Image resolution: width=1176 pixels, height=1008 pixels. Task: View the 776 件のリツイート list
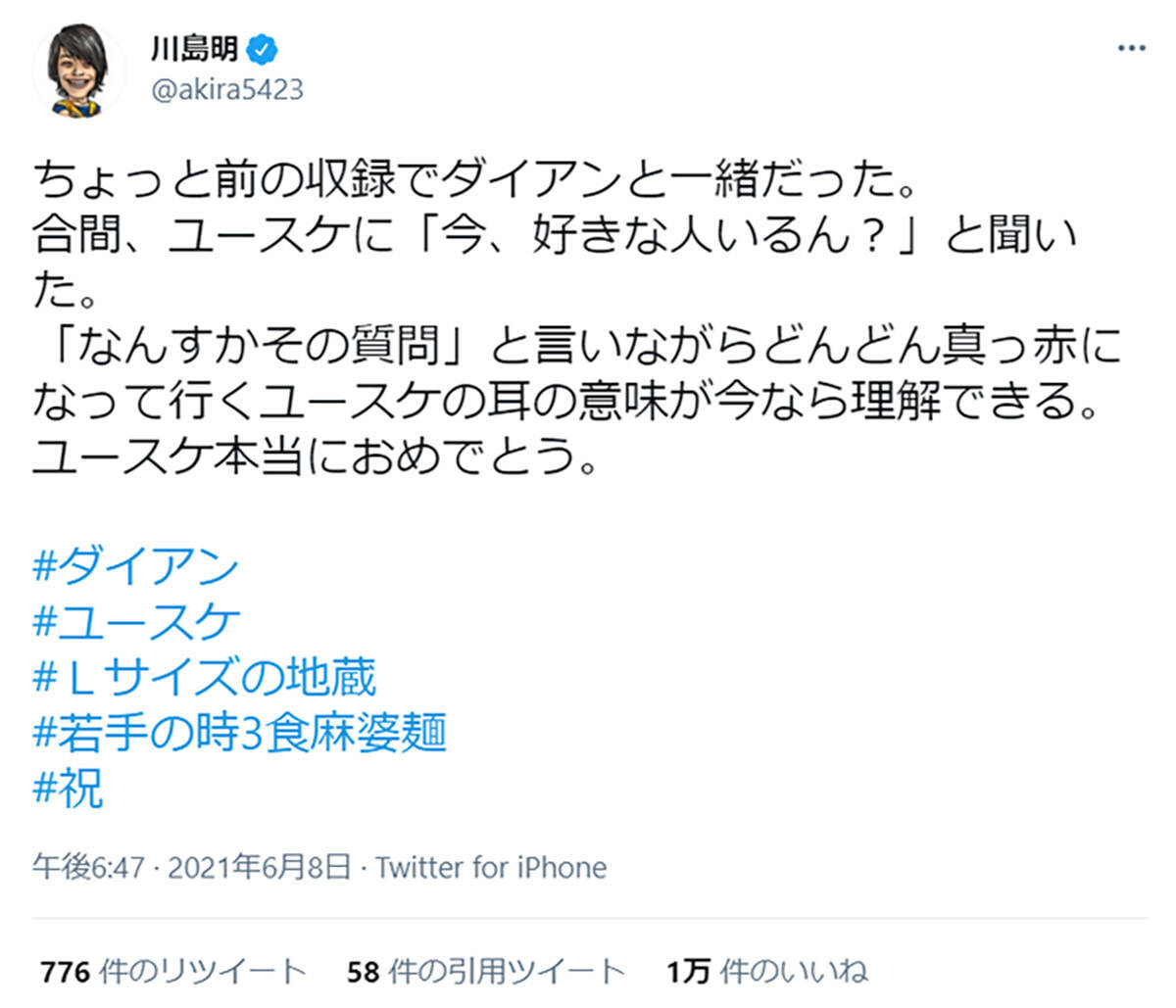click(173, 972)
